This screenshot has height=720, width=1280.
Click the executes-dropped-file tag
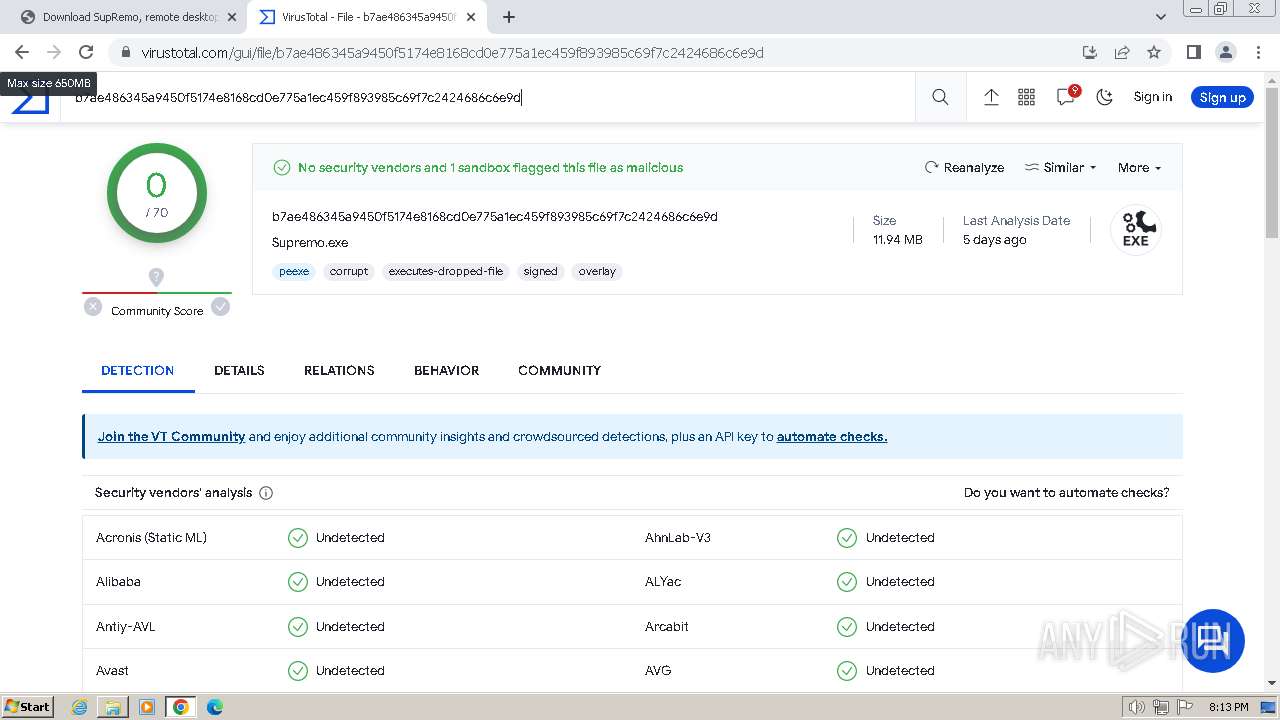pyautogui.click(x=446, y=271)
